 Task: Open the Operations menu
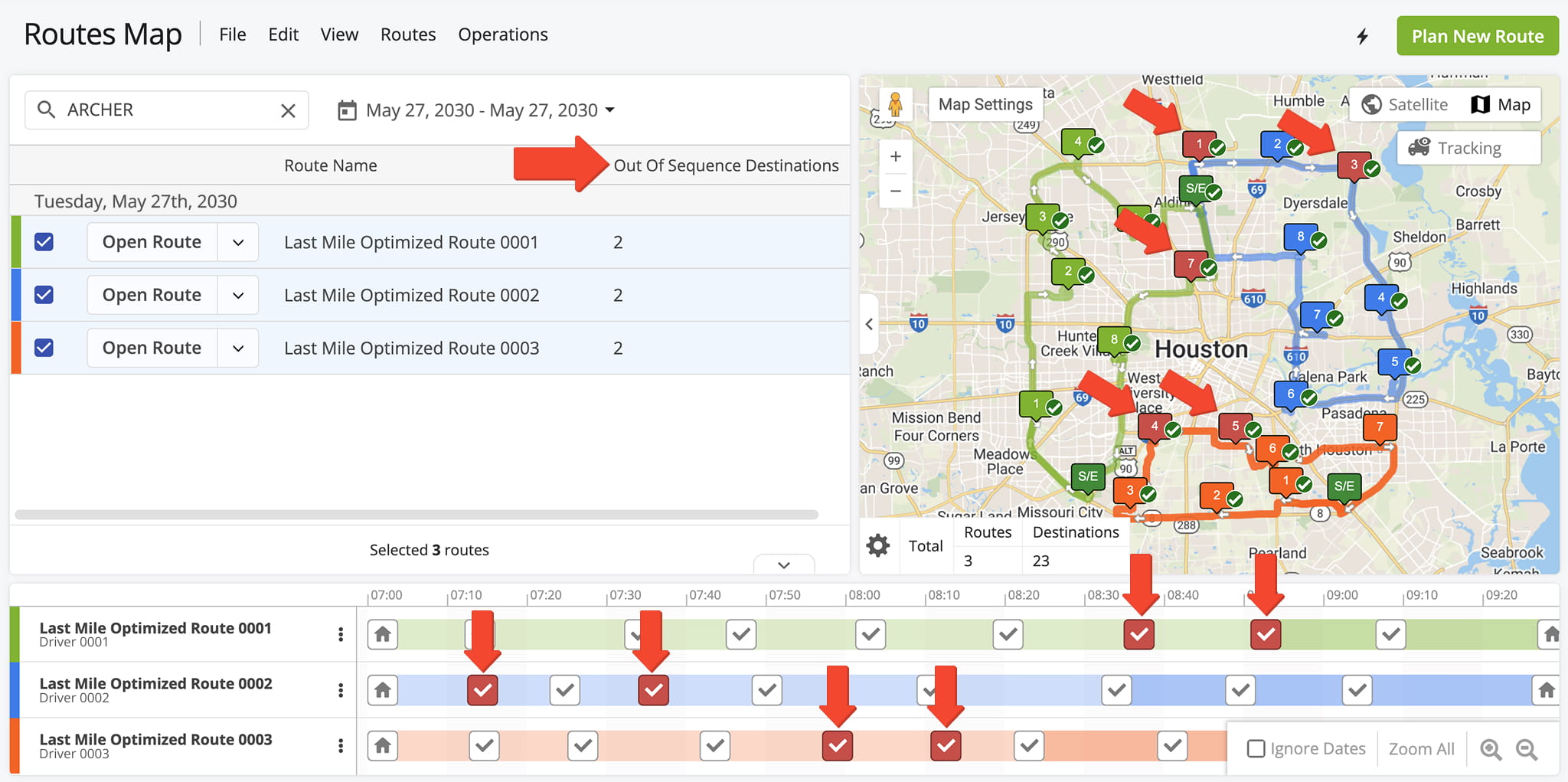502,34
